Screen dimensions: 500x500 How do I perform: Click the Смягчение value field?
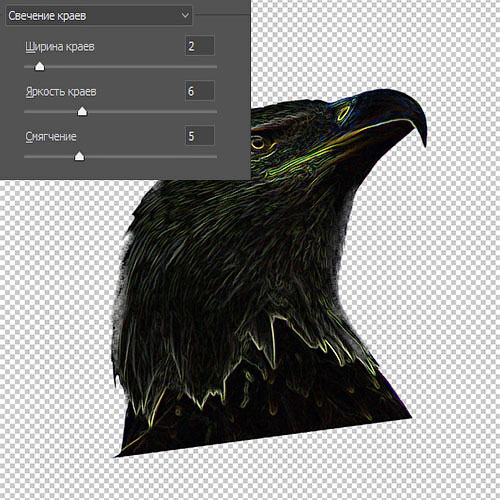[199, 136]
